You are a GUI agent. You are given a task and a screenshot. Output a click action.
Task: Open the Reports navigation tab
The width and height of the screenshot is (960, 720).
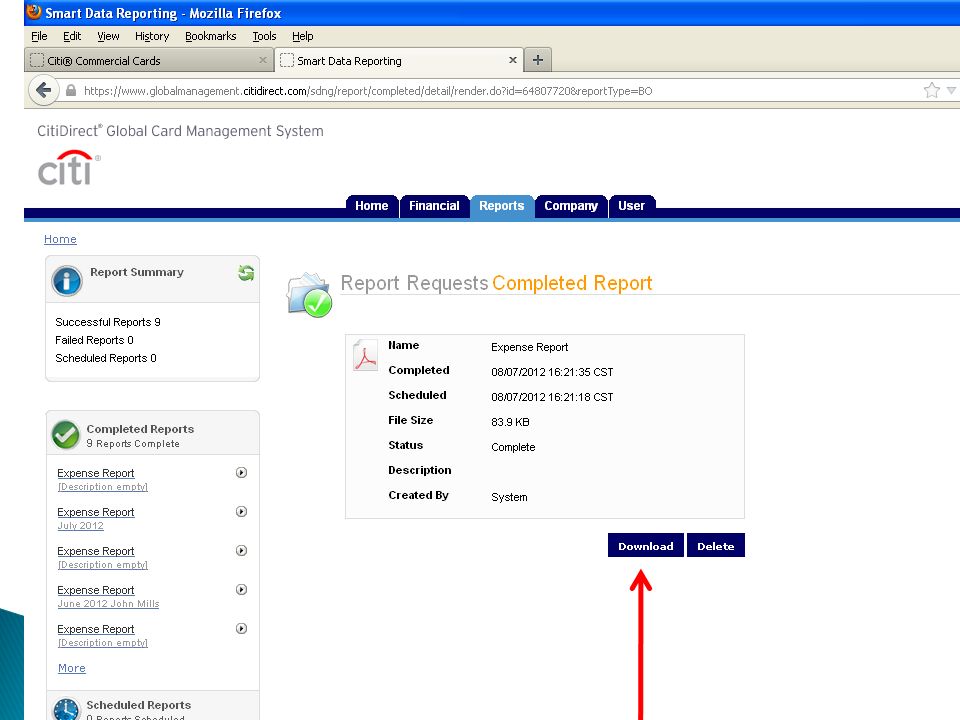(501, 206)
